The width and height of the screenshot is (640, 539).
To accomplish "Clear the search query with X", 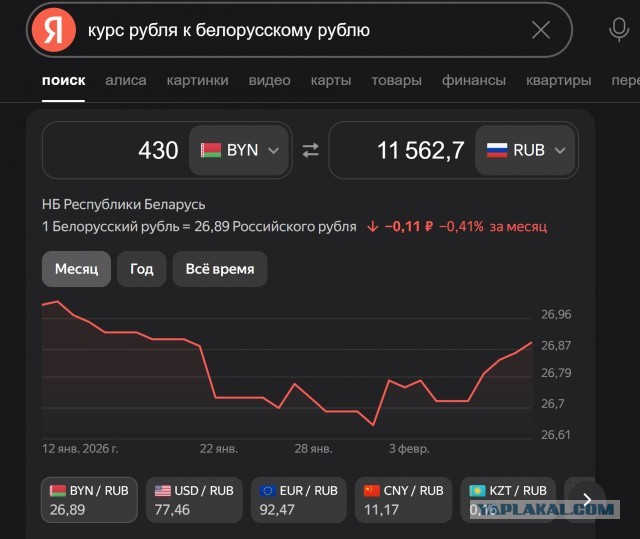I will point(541,30).
